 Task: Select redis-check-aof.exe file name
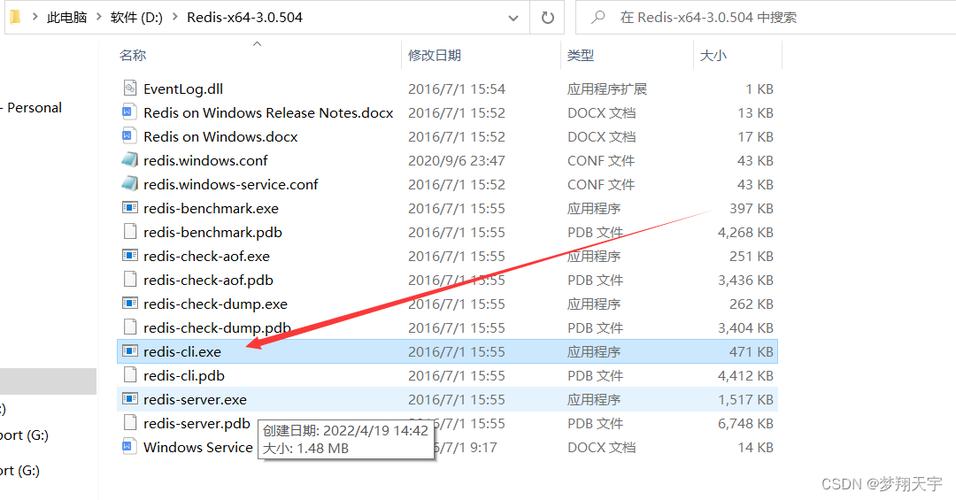coord(206,256)
